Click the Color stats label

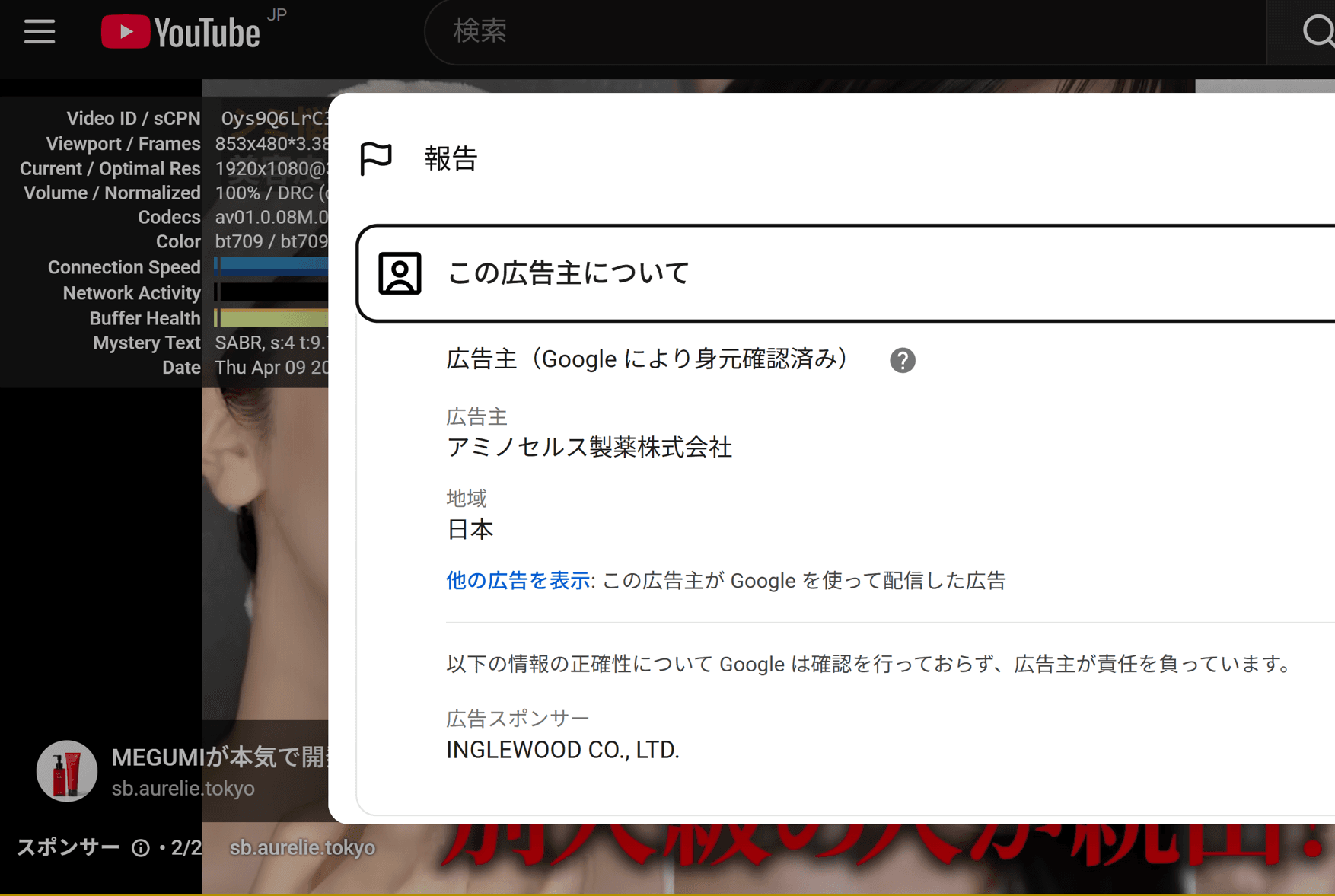pyautogui.click(x=178, y=241)
